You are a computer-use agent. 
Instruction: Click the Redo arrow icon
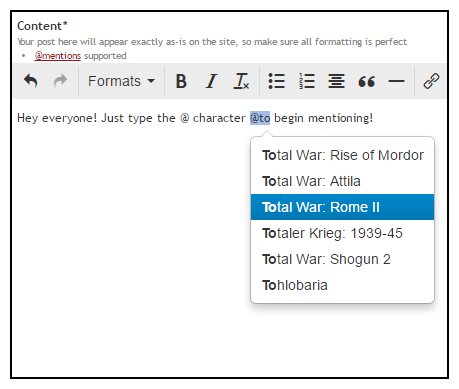tap(60, 81)
